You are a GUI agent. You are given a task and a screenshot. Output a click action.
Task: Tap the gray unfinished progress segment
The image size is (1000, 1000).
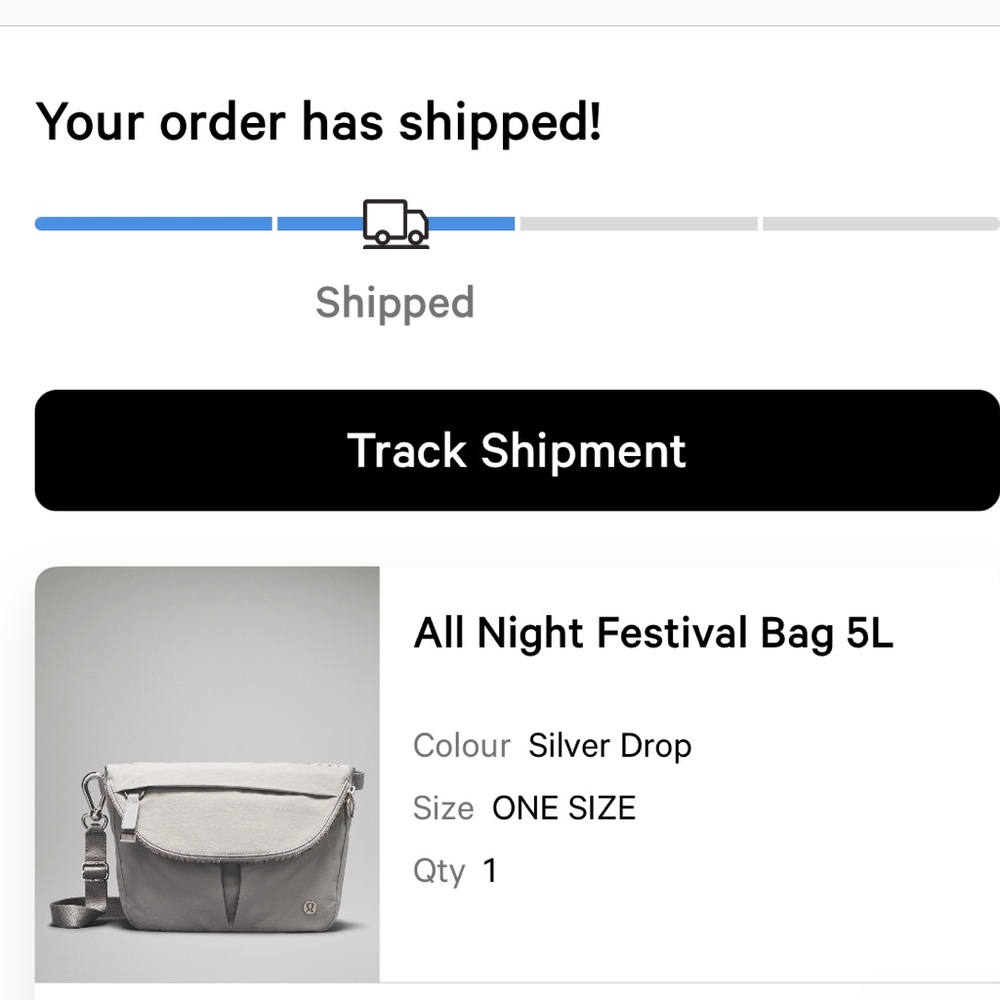click(640, 223)
